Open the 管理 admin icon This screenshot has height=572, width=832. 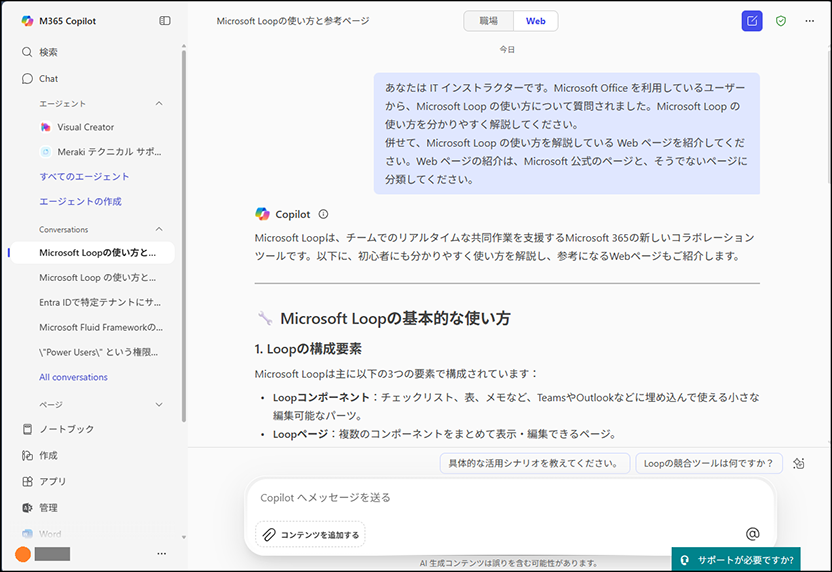tap(27, 508)
